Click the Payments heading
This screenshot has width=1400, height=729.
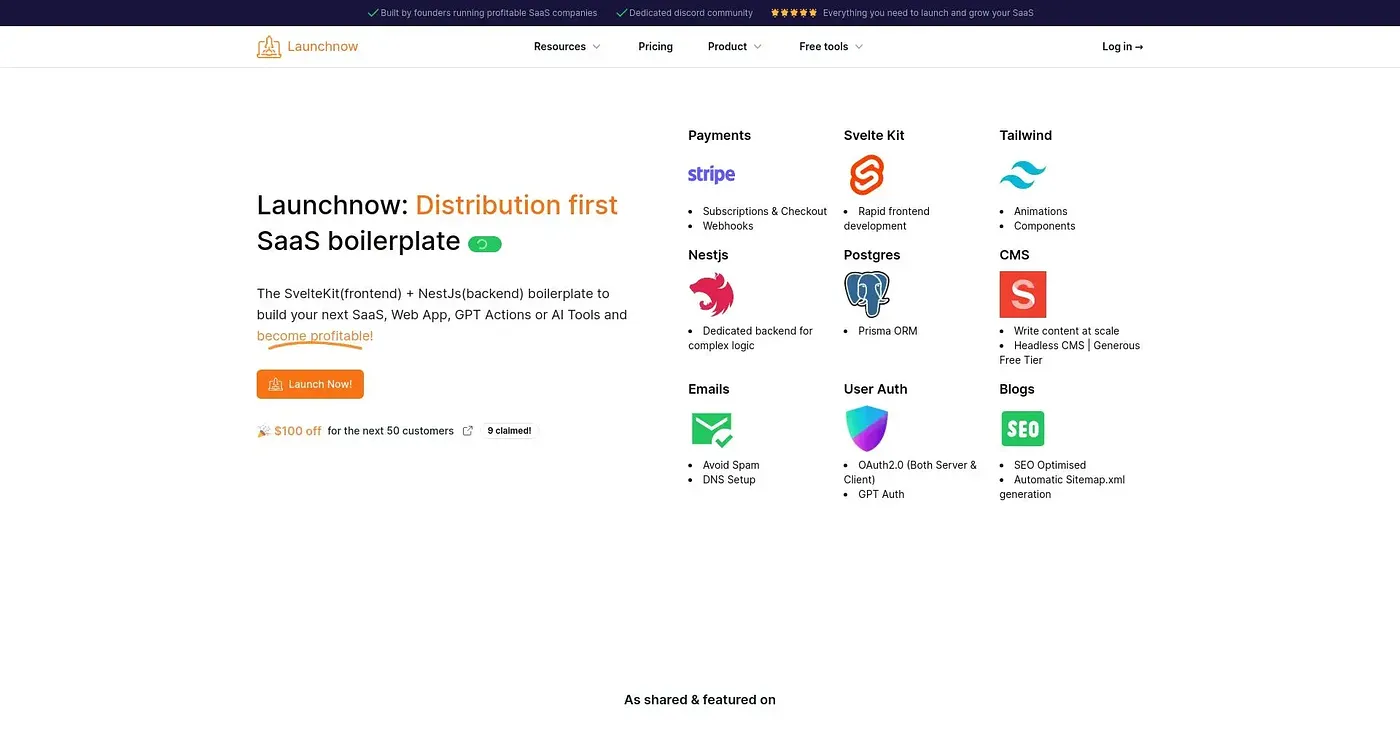click(x=719, y=136)
